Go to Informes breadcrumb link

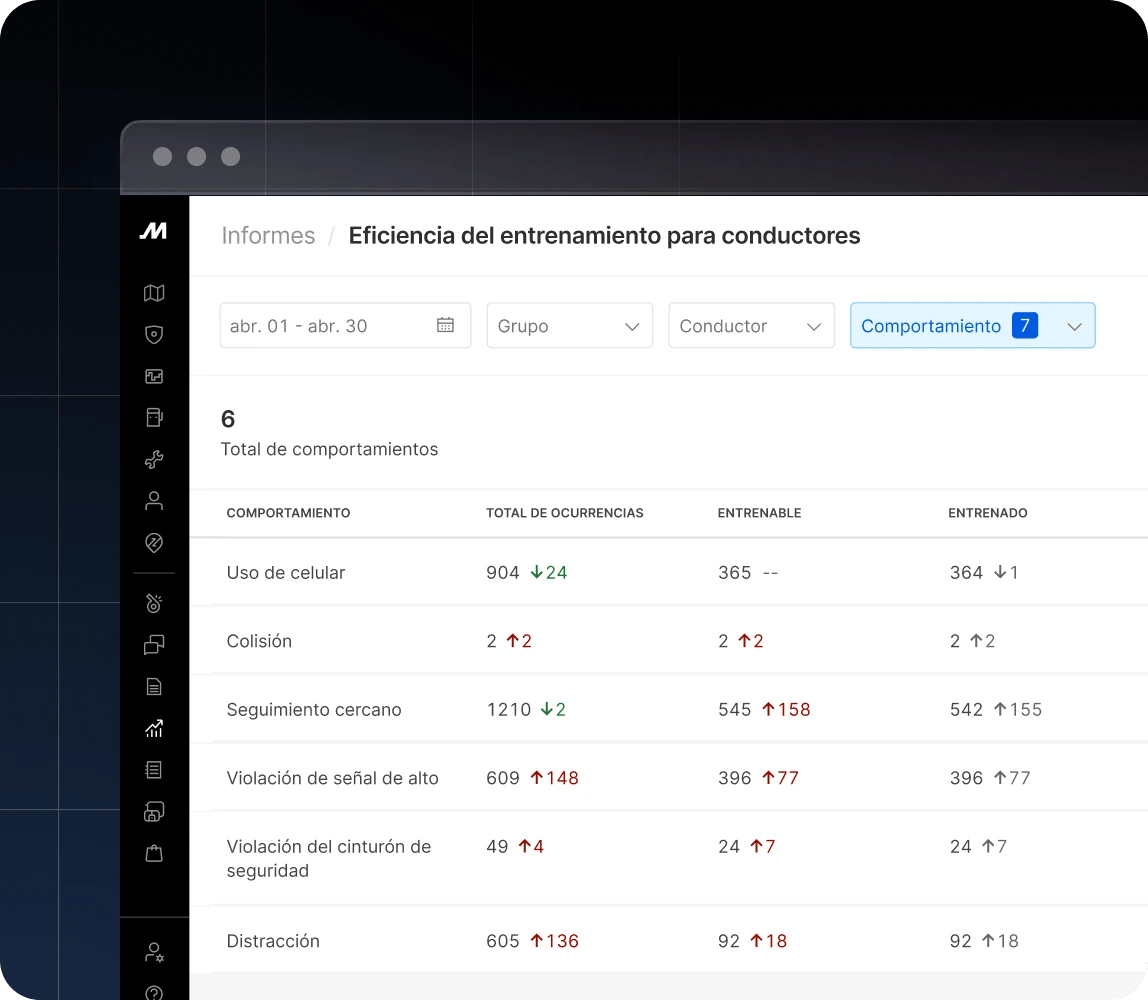pyautogui.click(x=268, y=236)
